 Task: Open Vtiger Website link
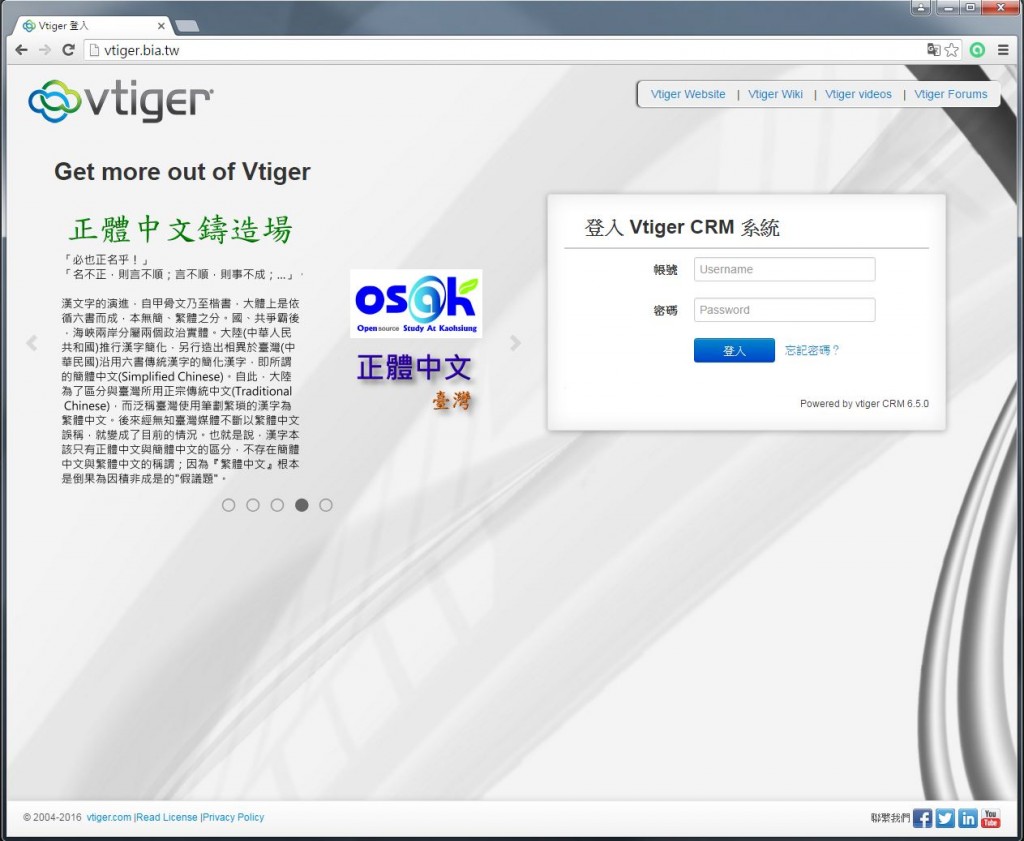688,94
